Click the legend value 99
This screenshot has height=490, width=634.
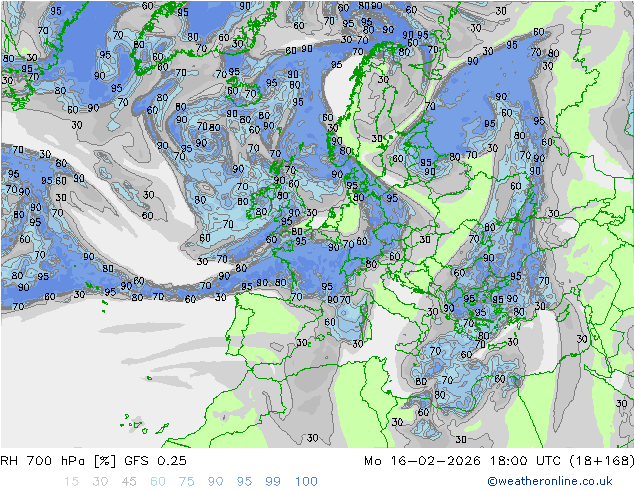pyautogui.click(x=273, y=481)
